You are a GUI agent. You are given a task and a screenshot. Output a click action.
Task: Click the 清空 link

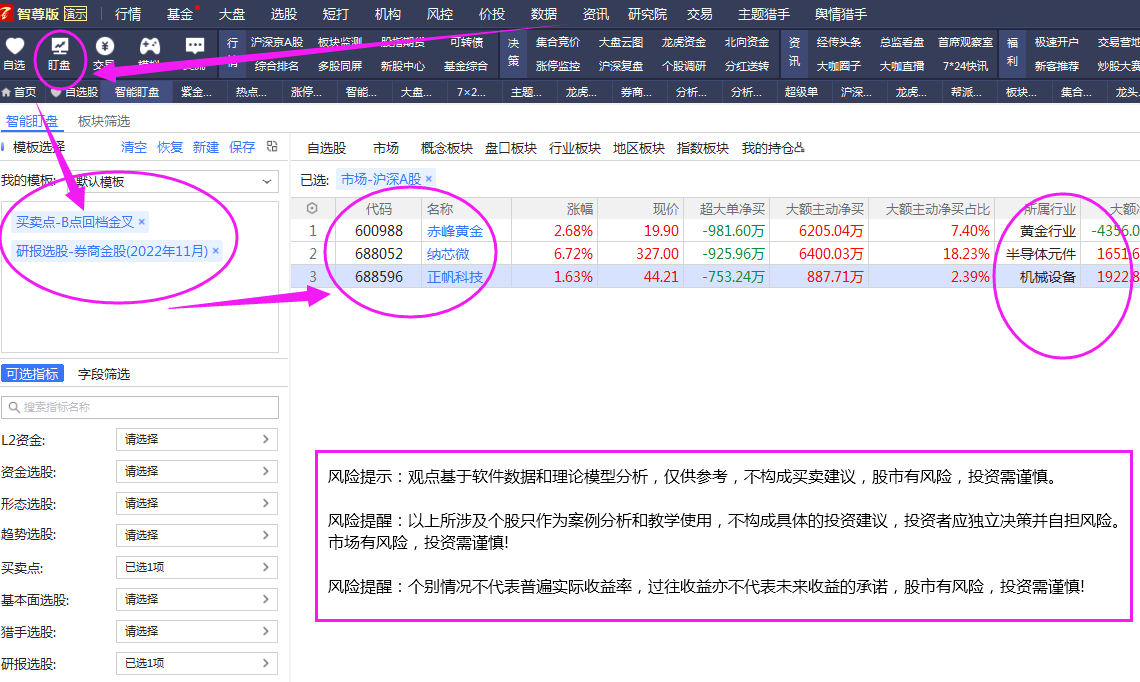click(134, 147)
